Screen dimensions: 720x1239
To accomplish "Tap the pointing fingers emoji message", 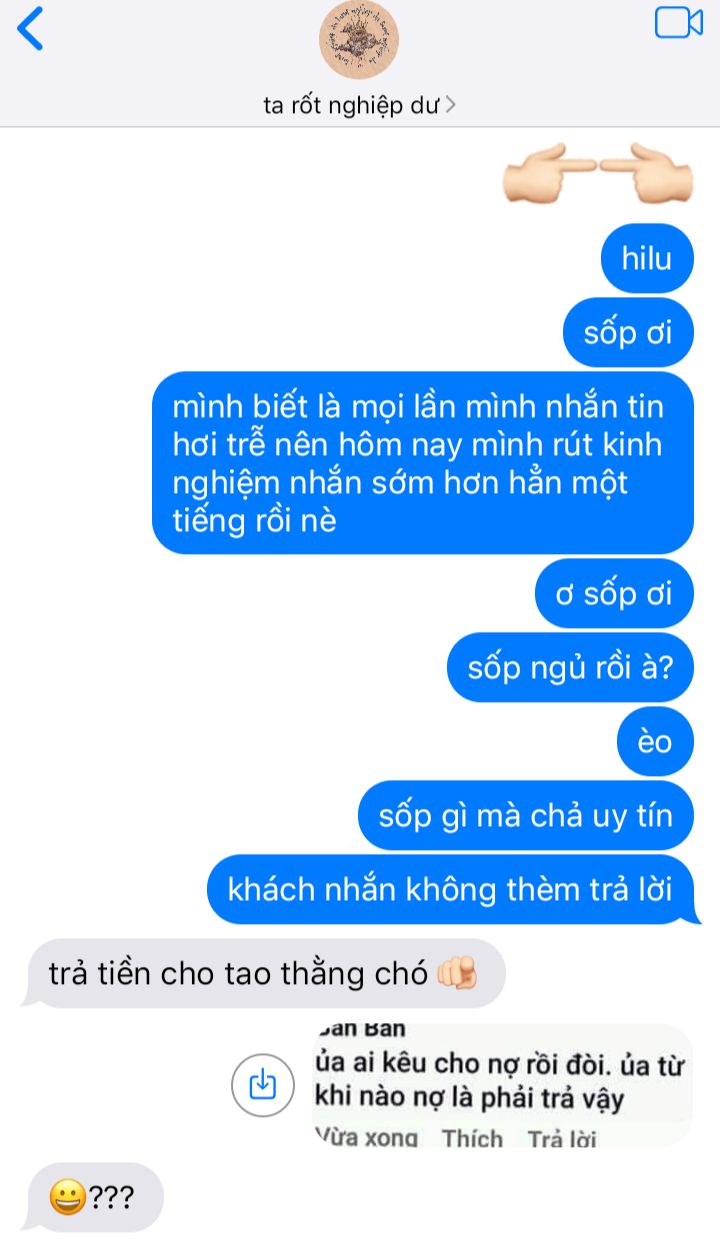I will click(x=599, y=173).
